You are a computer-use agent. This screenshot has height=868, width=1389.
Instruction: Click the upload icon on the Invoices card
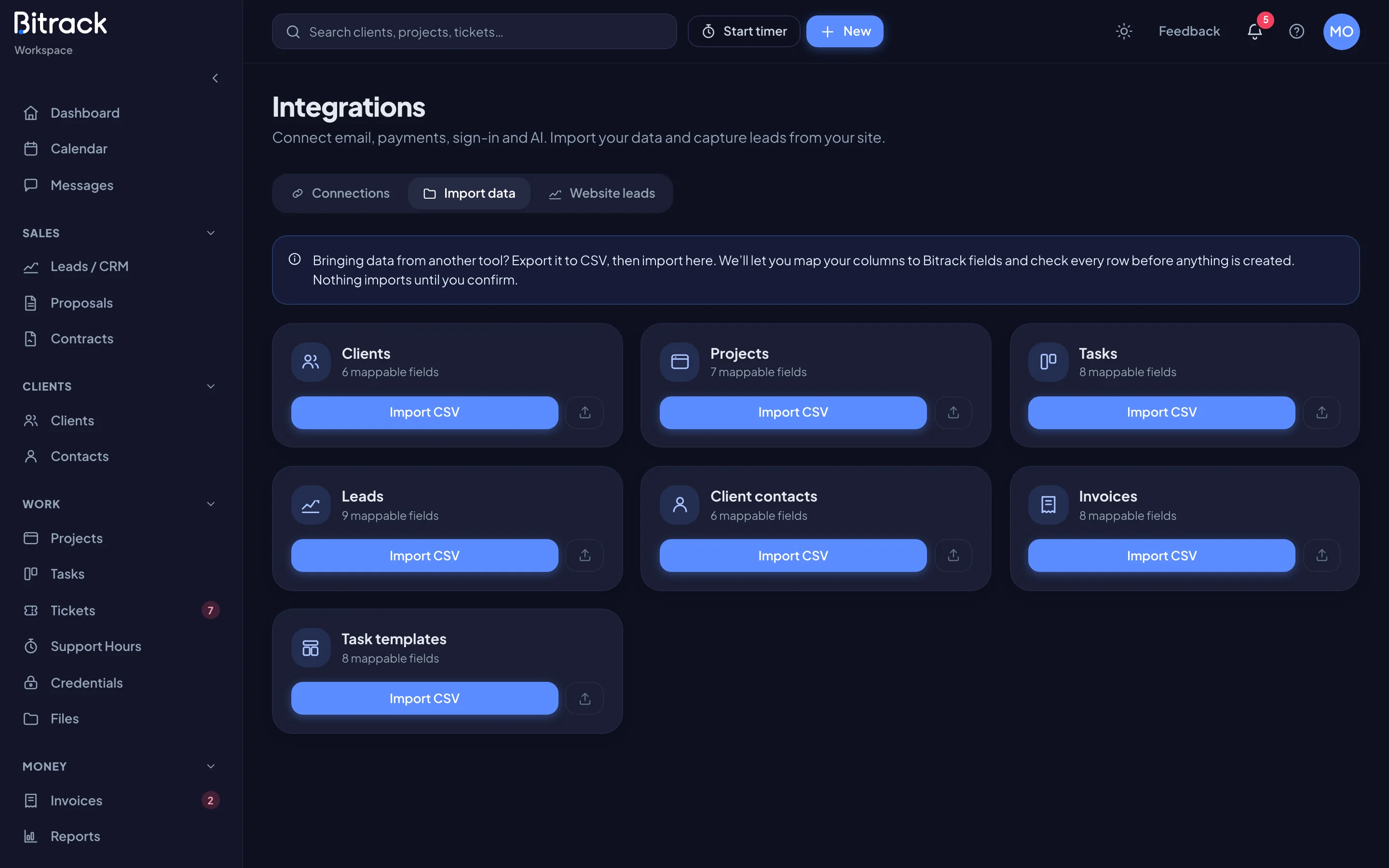pyautogui.click(x=1321, y=555)
